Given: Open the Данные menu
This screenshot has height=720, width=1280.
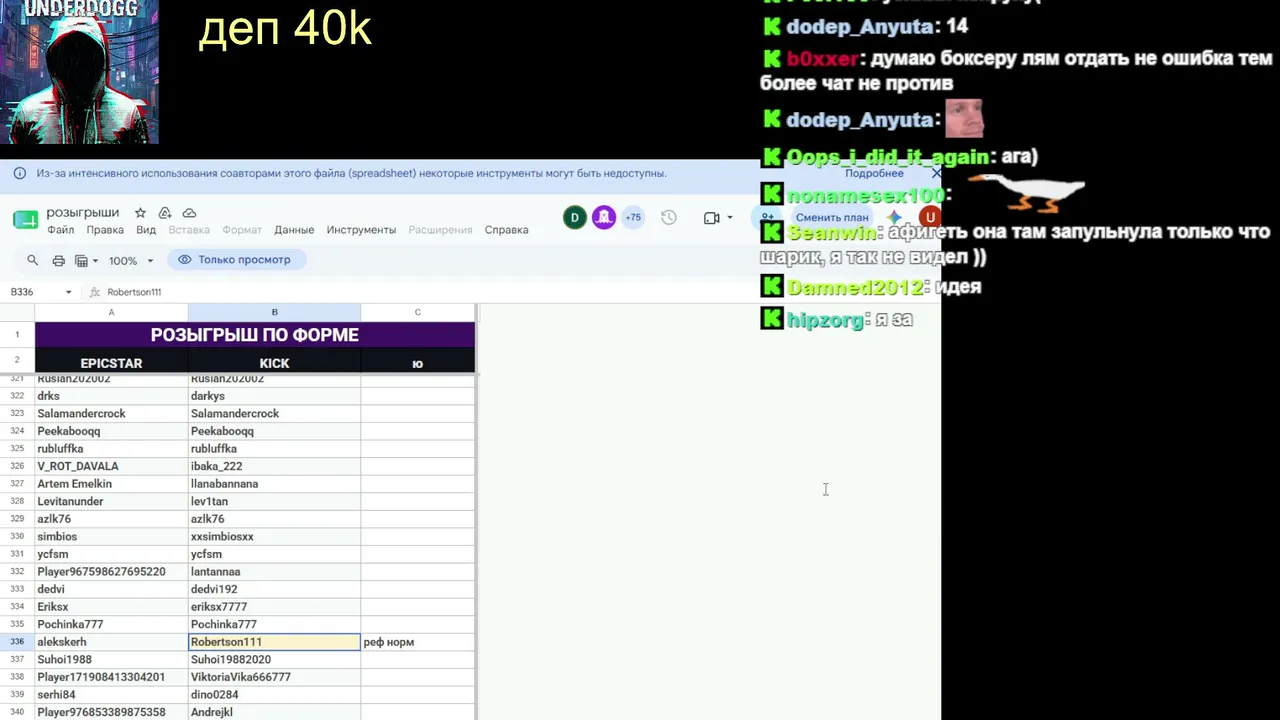Looking at the screenshot, I should pyautogui.click(x=294, y=230).
